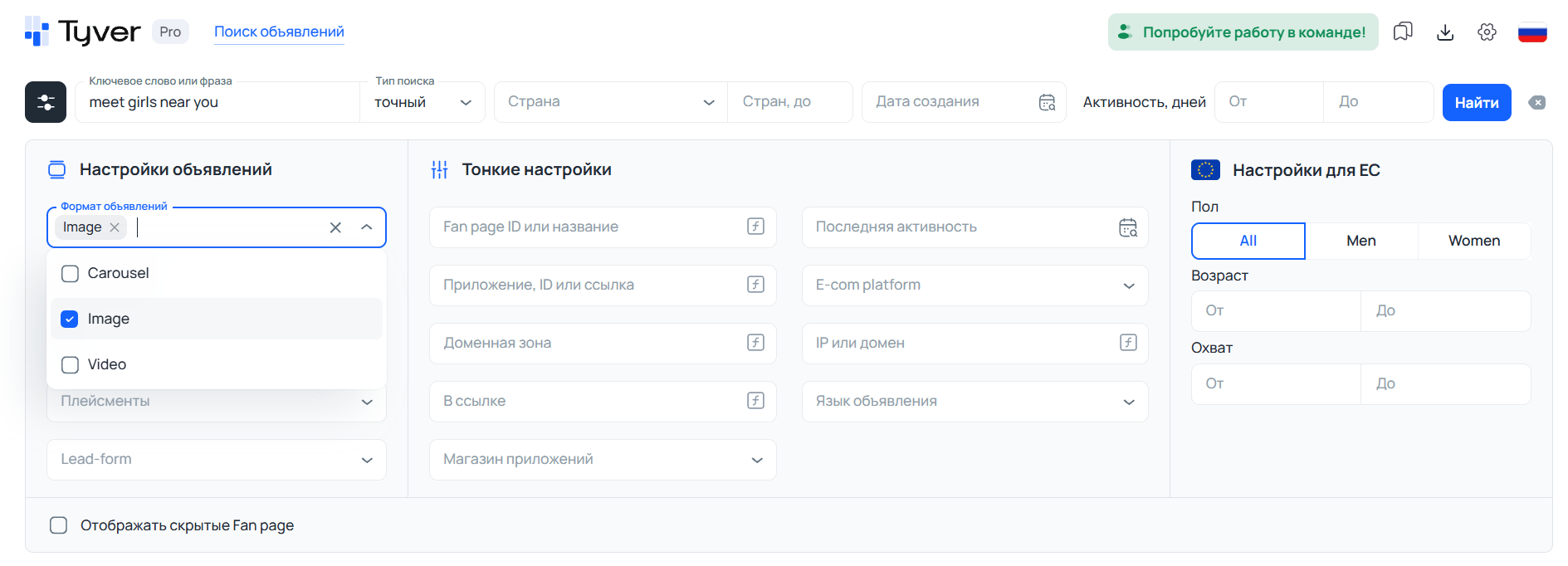
Task: Click the Pro badge
Action: [x=170, y=32]
